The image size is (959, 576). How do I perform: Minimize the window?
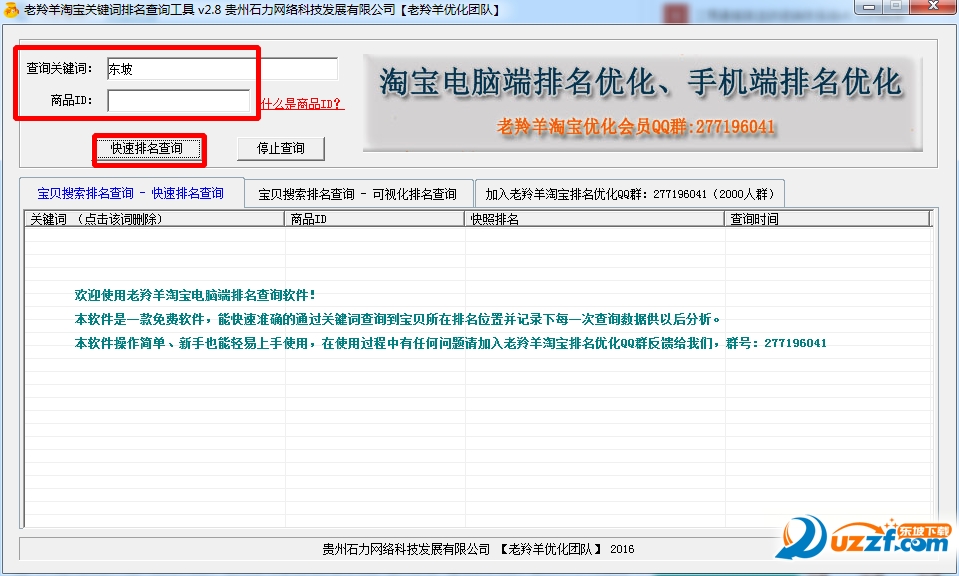[869, 7]
